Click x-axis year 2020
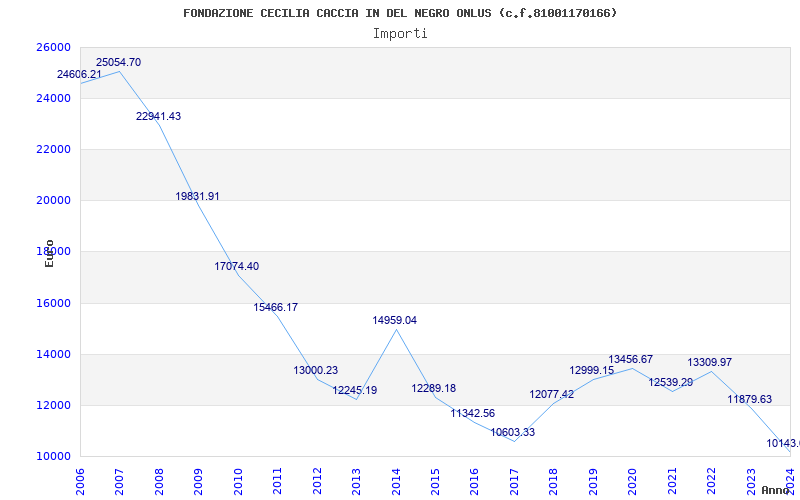 coord(633,482)
